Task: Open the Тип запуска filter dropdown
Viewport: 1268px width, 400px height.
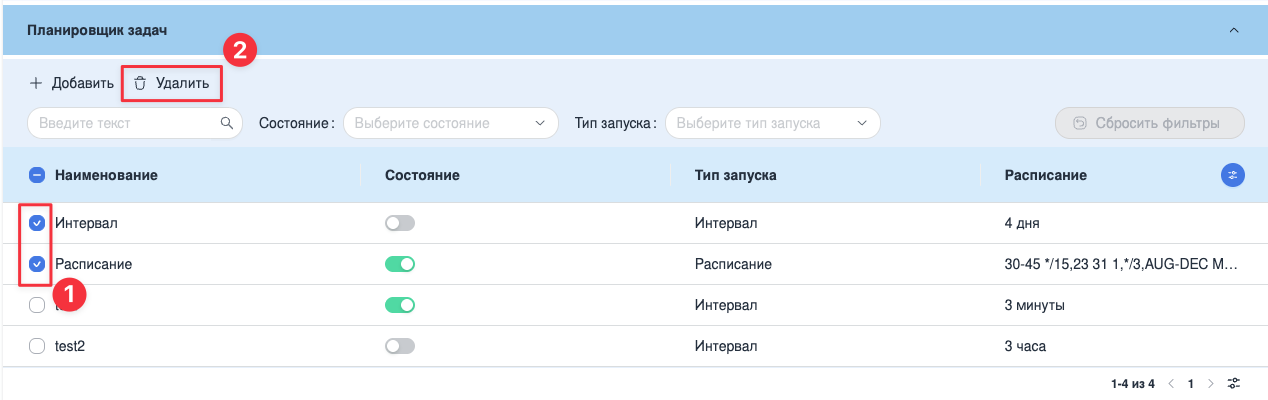Action: pos(773,123)
